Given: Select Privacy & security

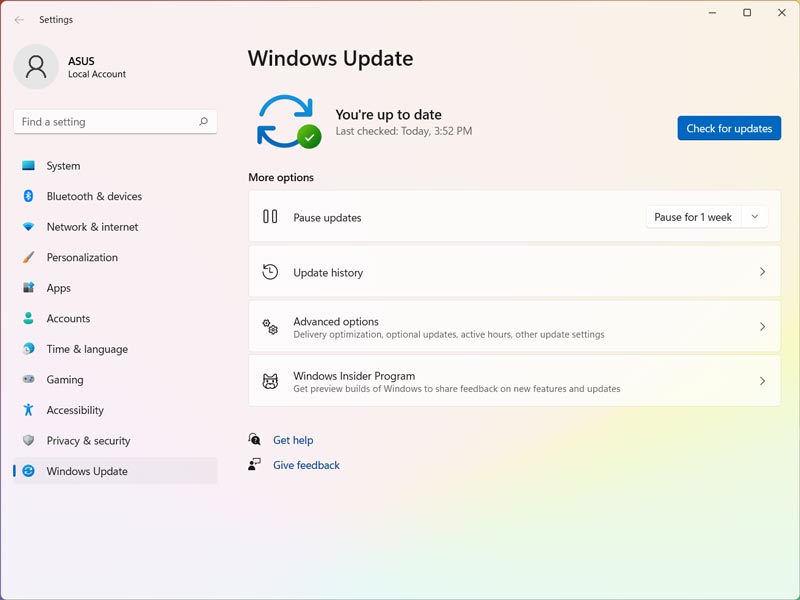Looking at the screenshot, I should (115, 440).
